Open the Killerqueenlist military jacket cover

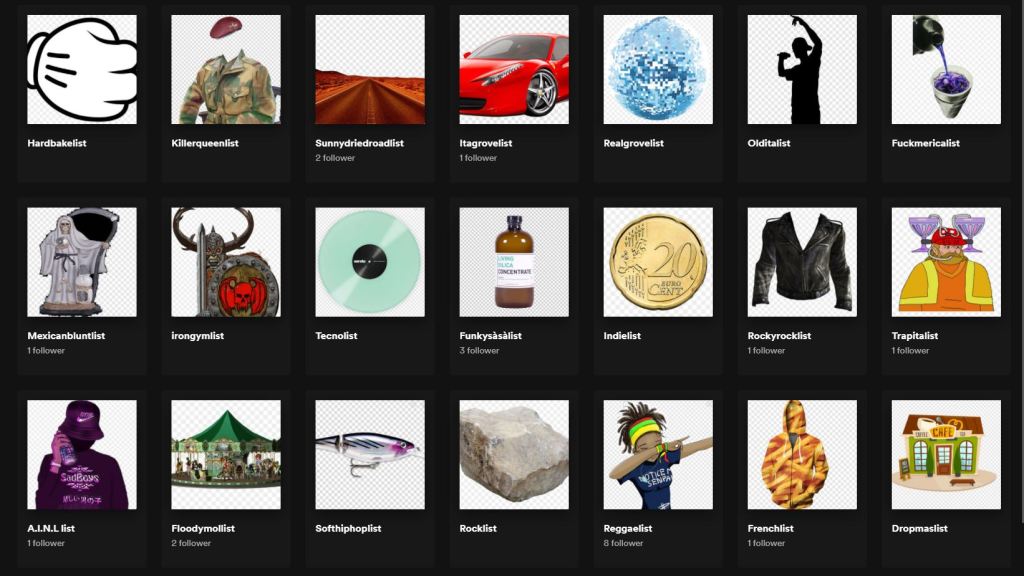coord(226,69)
